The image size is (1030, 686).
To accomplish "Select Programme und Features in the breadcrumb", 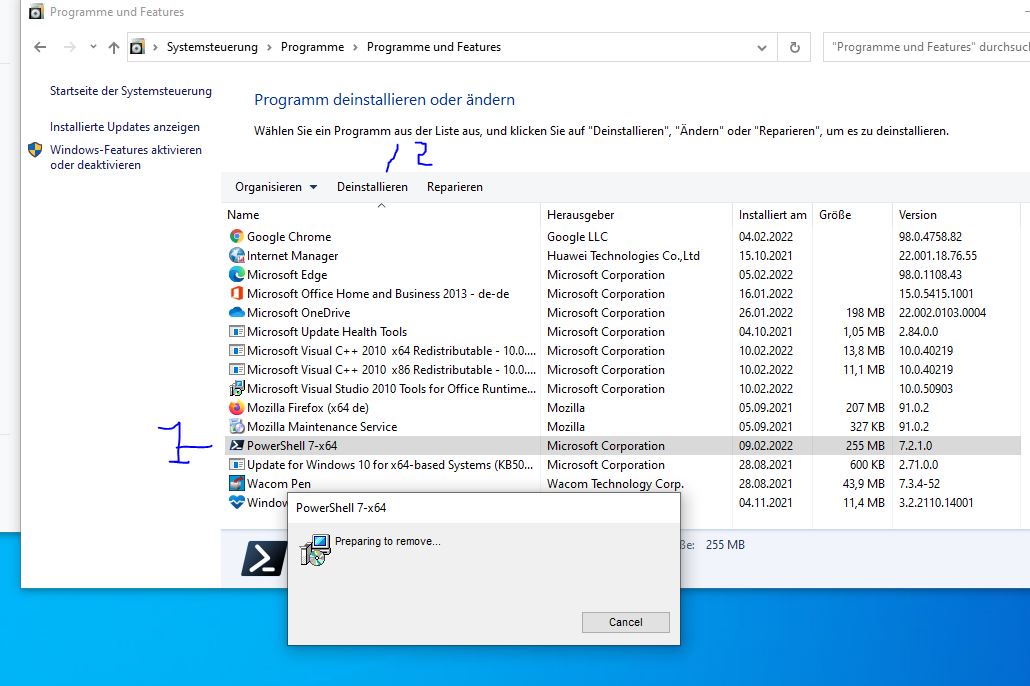I will point(434,47).
